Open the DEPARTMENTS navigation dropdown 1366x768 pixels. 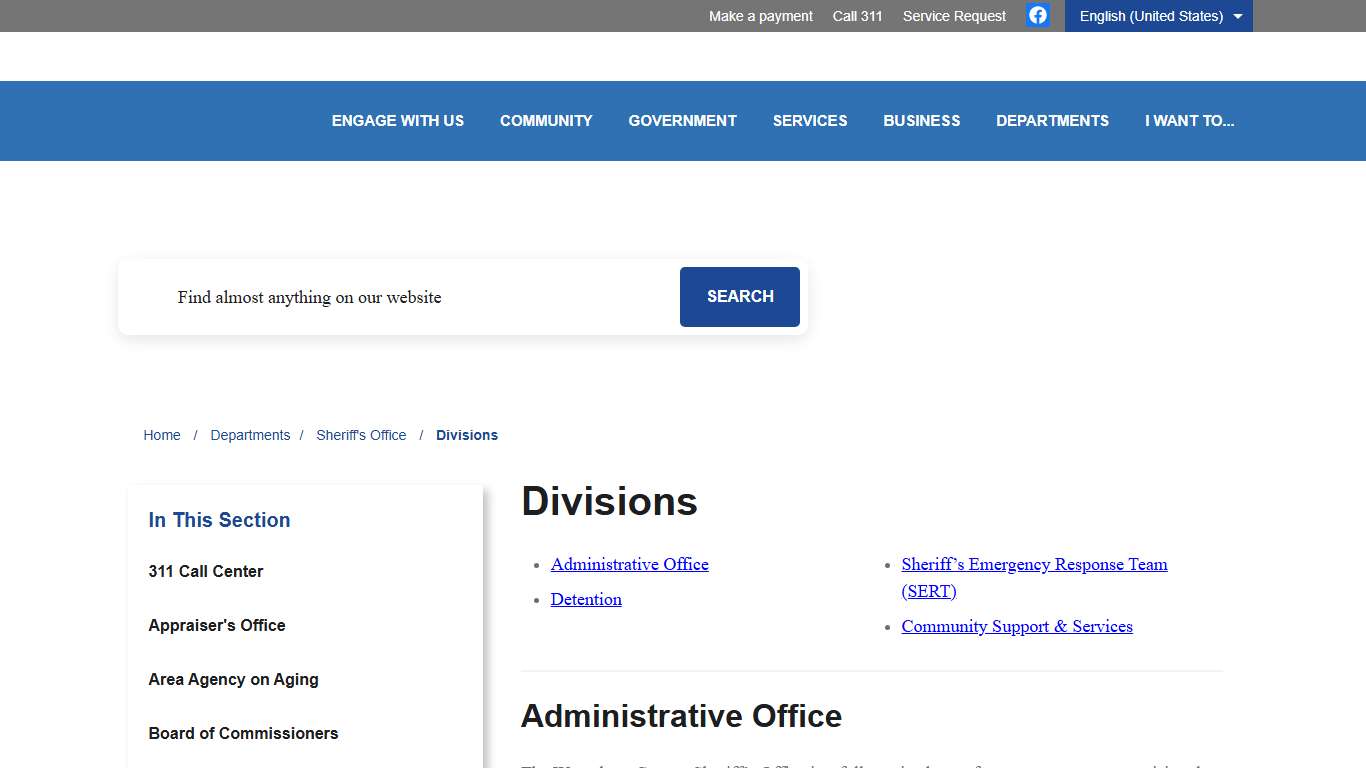[x=1052, y=120]
